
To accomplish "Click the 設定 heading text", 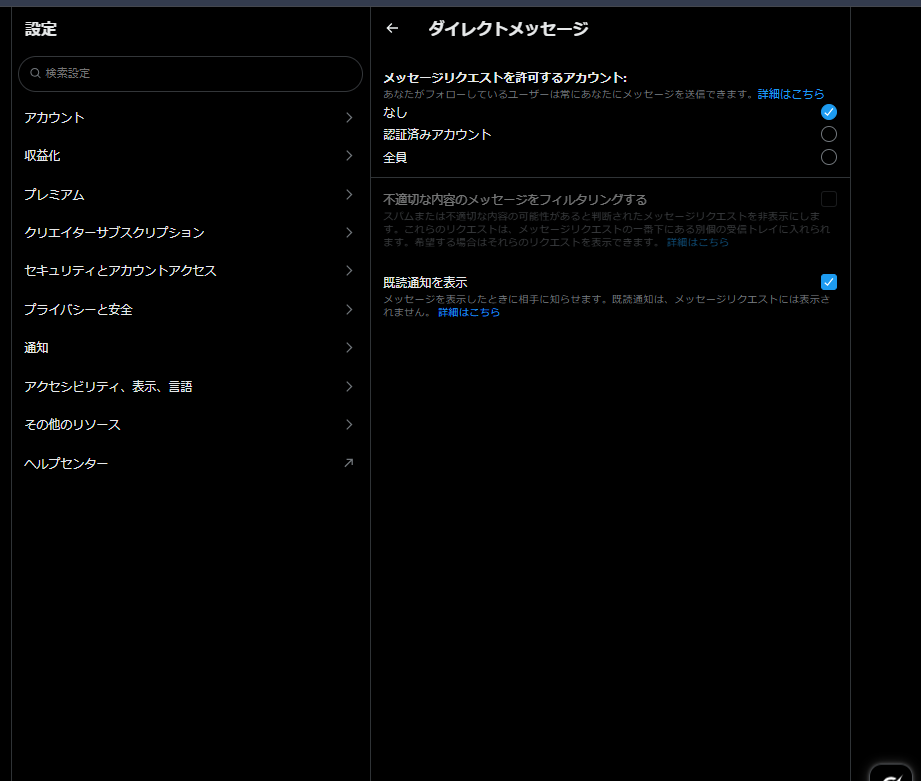I will 41,29.
